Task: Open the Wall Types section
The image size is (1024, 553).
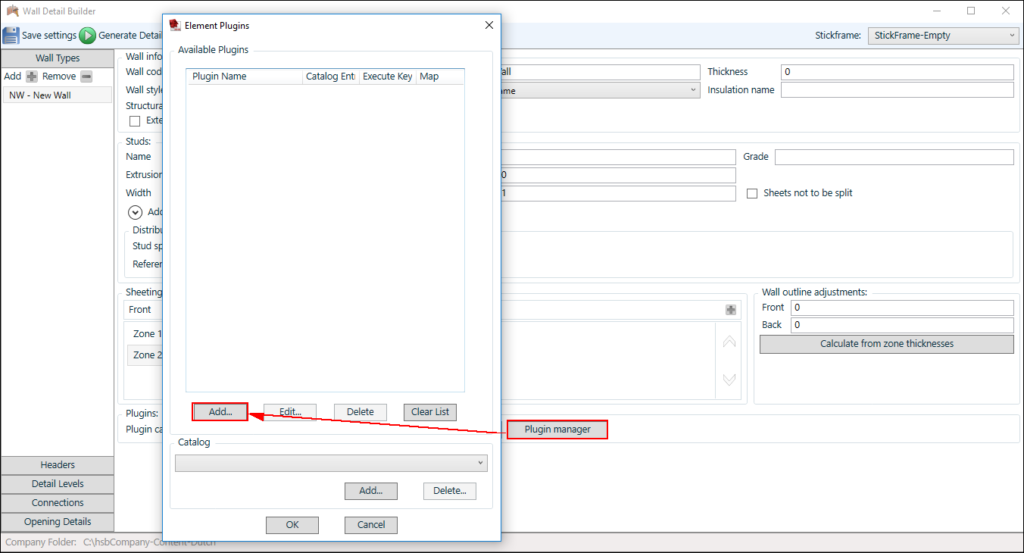Action: [57, 57]
